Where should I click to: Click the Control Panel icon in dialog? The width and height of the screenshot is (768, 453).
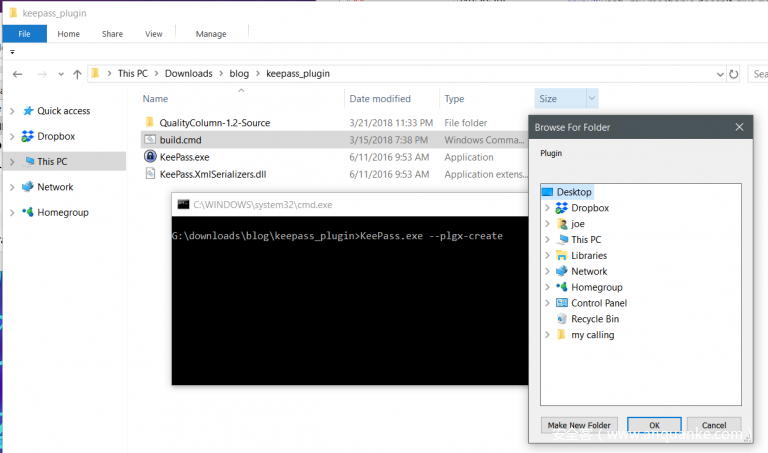pyautogui.click(x=562, y=303)
